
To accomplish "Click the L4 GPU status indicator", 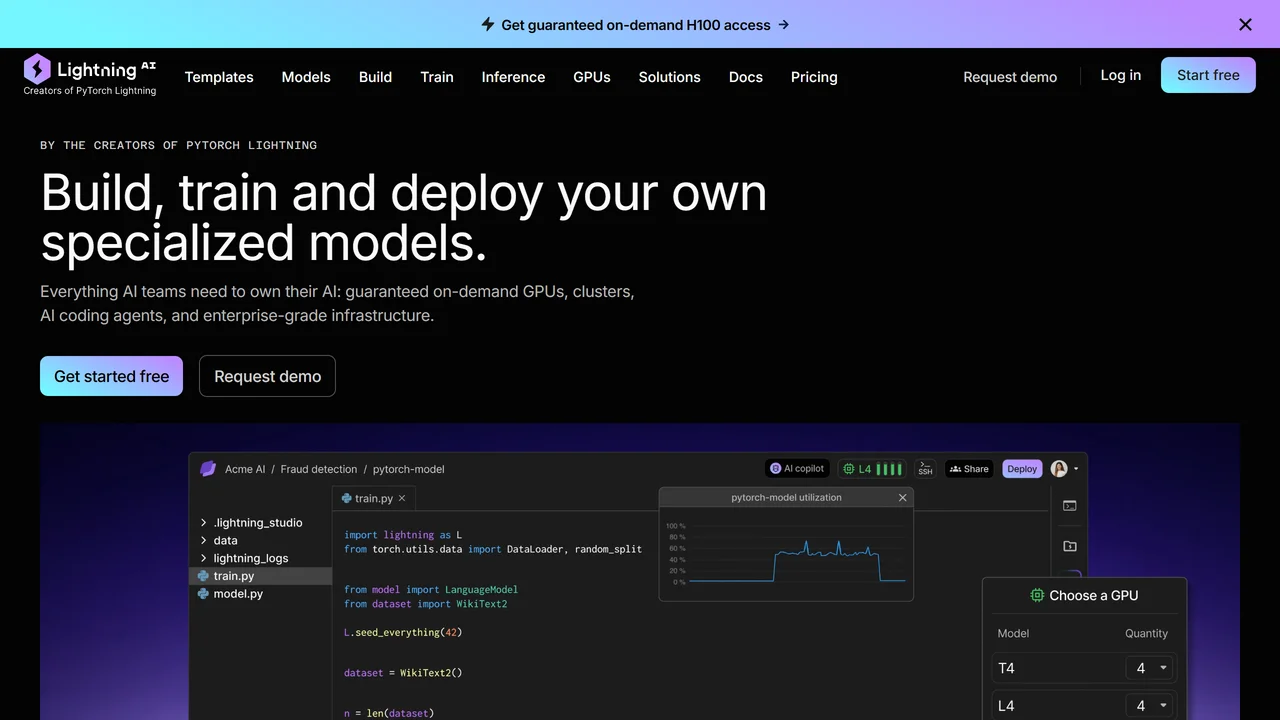I will click(x=872, y=468).
